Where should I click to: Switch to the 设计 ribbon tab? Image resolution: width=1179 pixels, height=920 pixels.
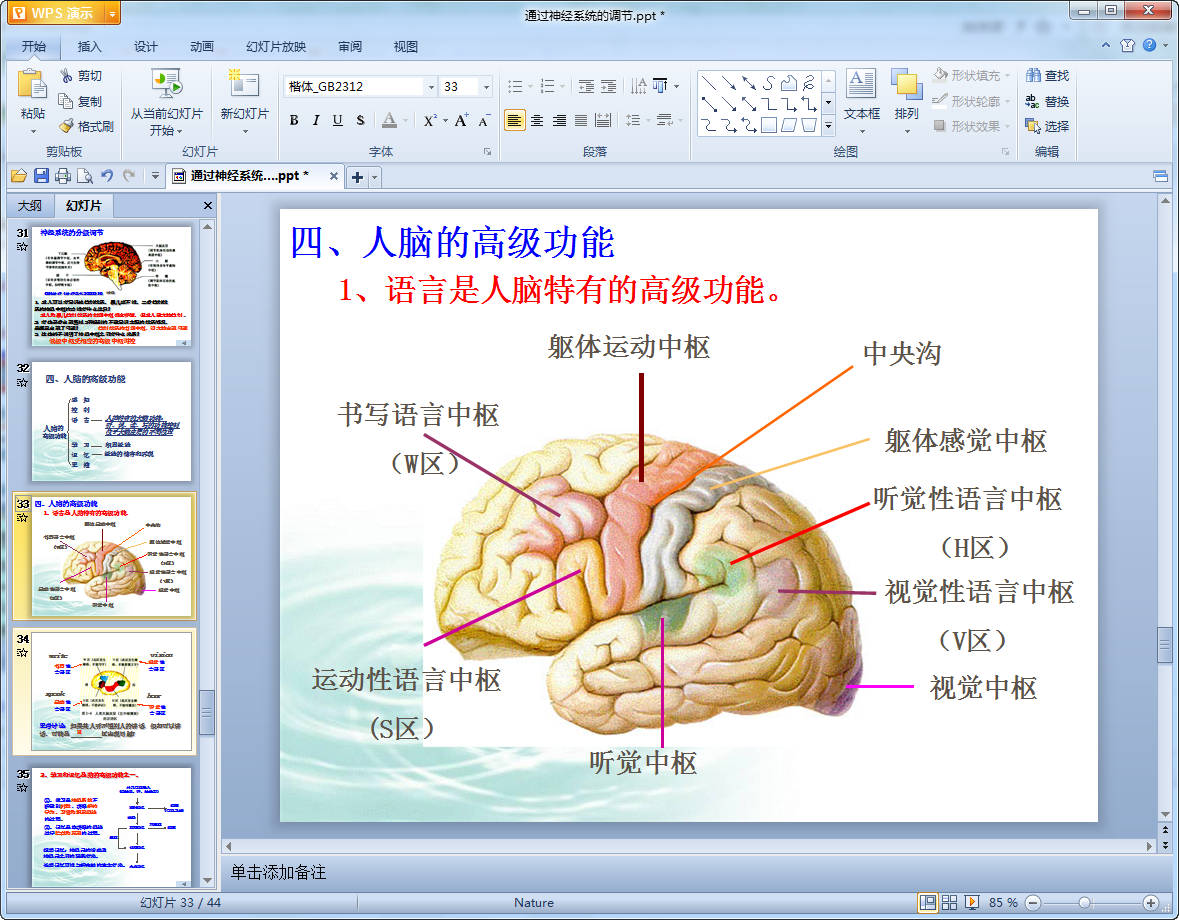coord(146,47)
